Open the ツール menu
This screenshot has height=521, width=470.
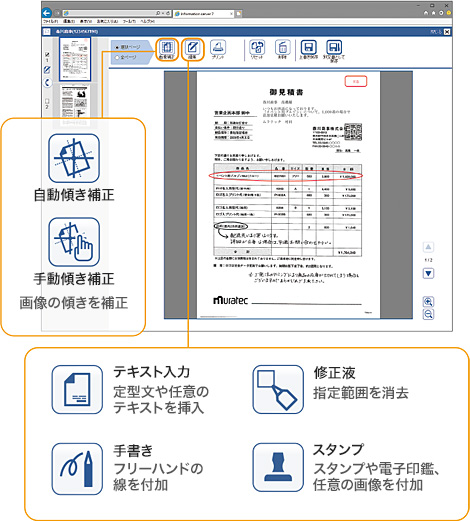129,21
